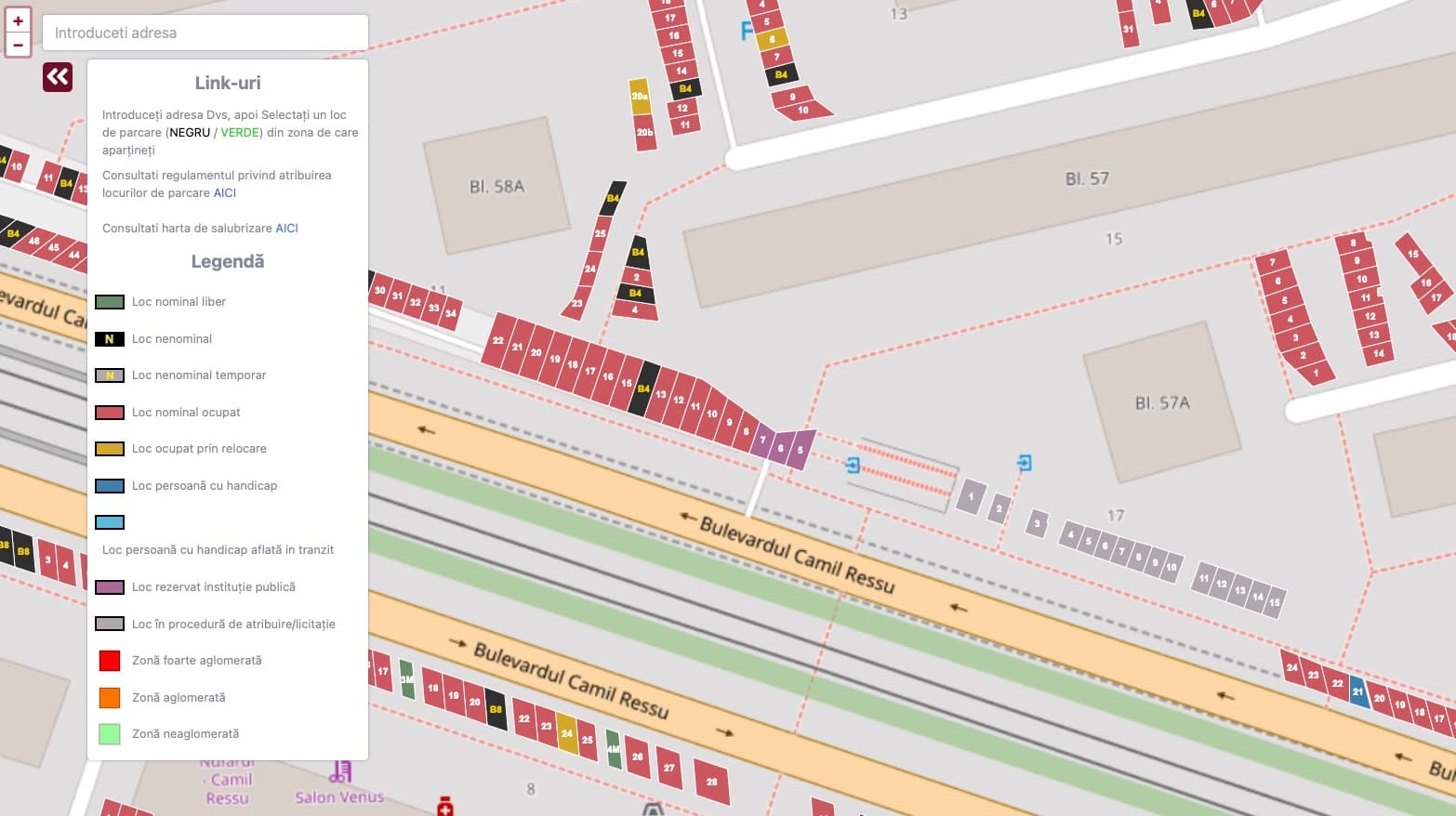Select red parking spot 44

[73, 255]
